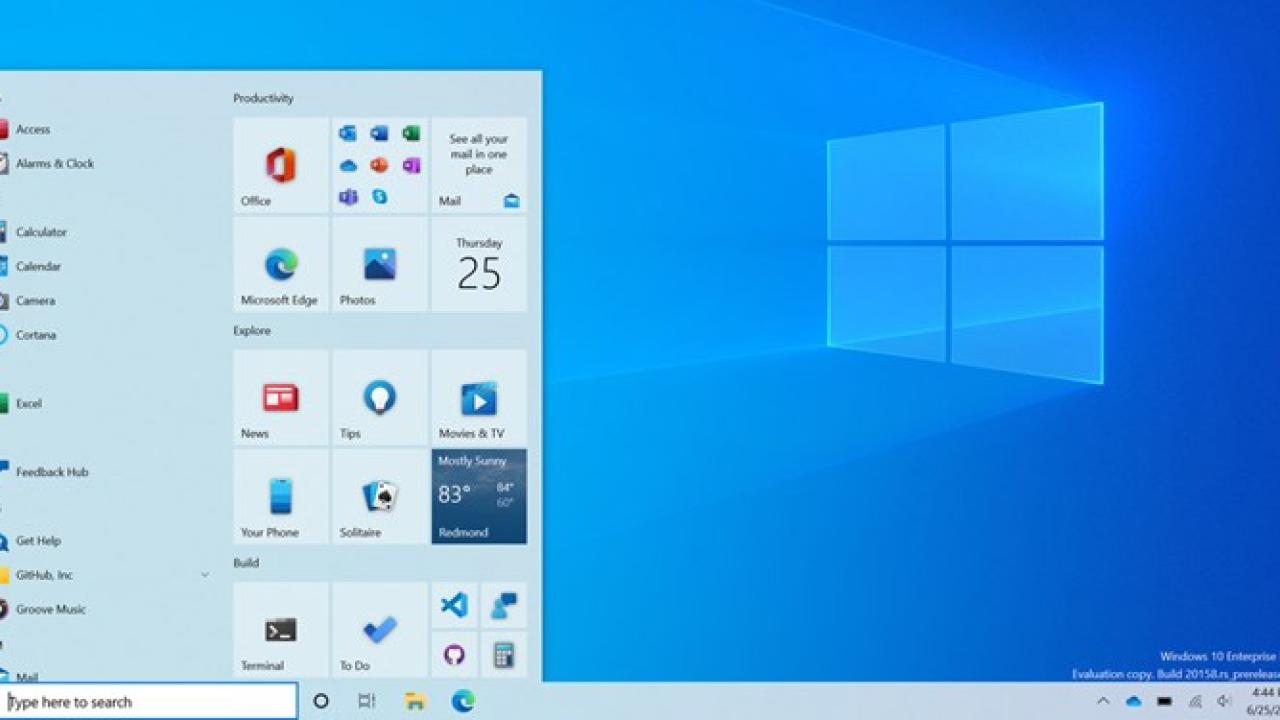Click the Productivity group header

pos(263,98)
